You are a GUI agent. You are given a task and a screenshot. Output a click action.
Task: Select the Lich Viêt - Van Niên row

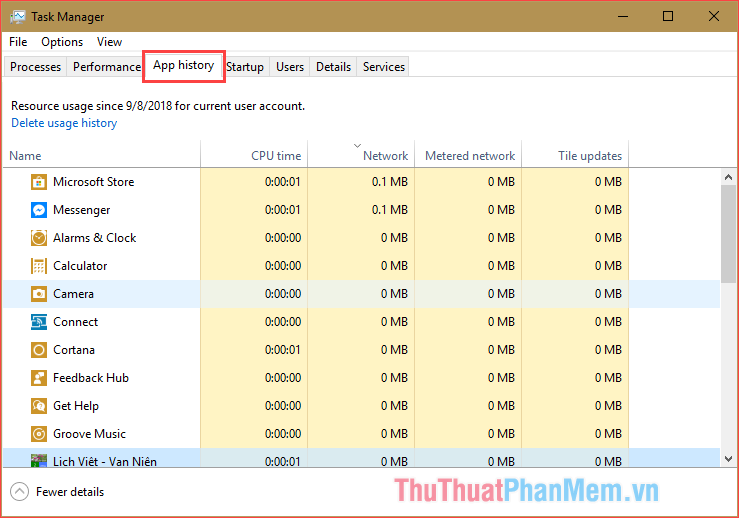(x=361, y=458)
